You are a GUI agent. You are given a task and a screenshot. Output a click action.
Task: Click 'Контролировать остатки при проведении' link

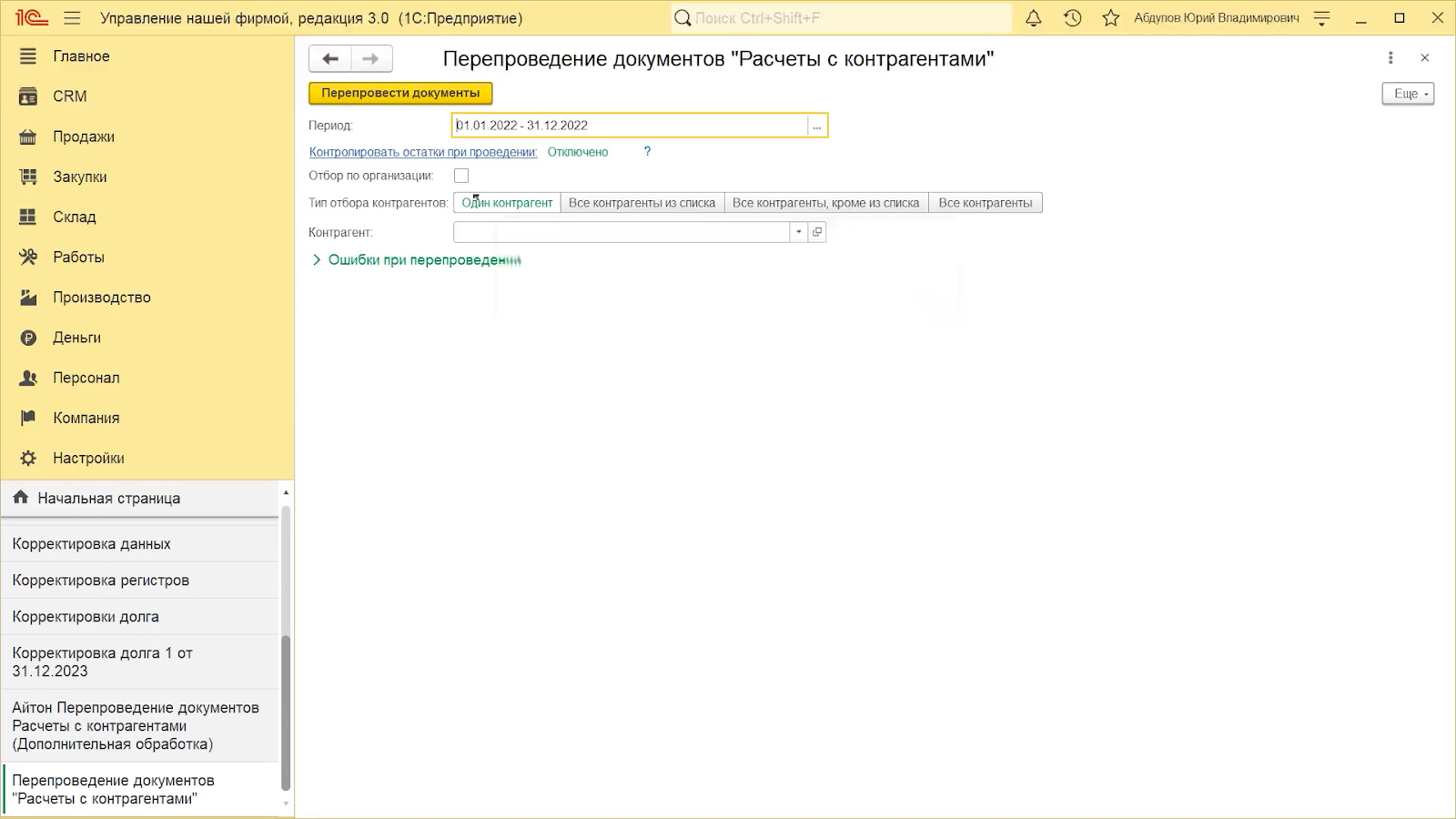423,152
